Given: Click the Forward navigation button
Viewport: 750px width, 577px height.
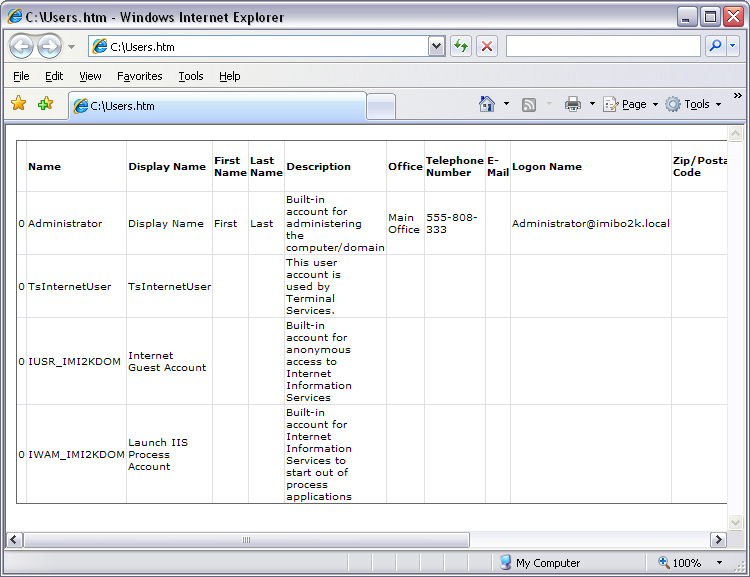Looking at the screenshot, I should click(50, 47).
